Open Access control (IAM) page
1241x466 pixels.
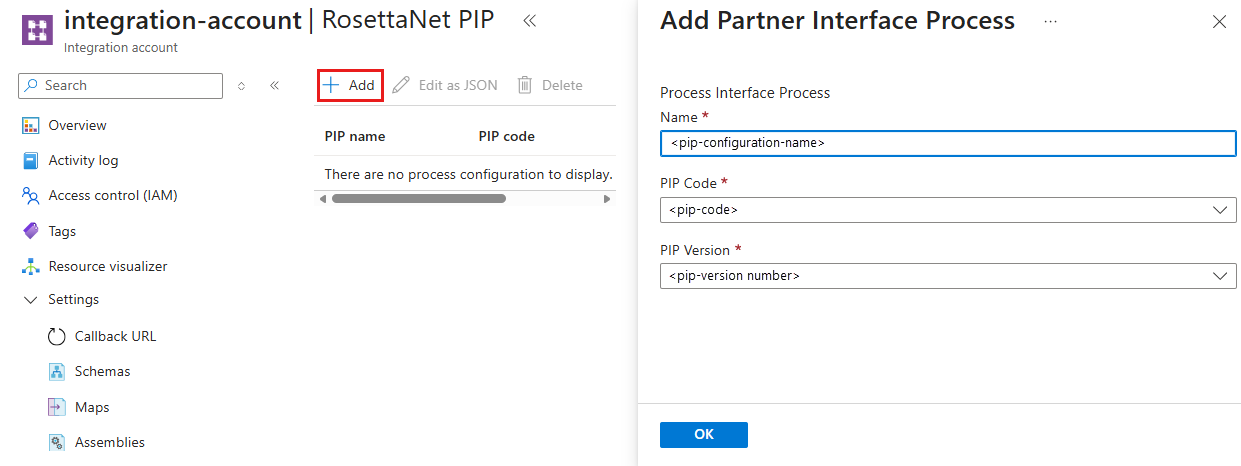[112, 196]
